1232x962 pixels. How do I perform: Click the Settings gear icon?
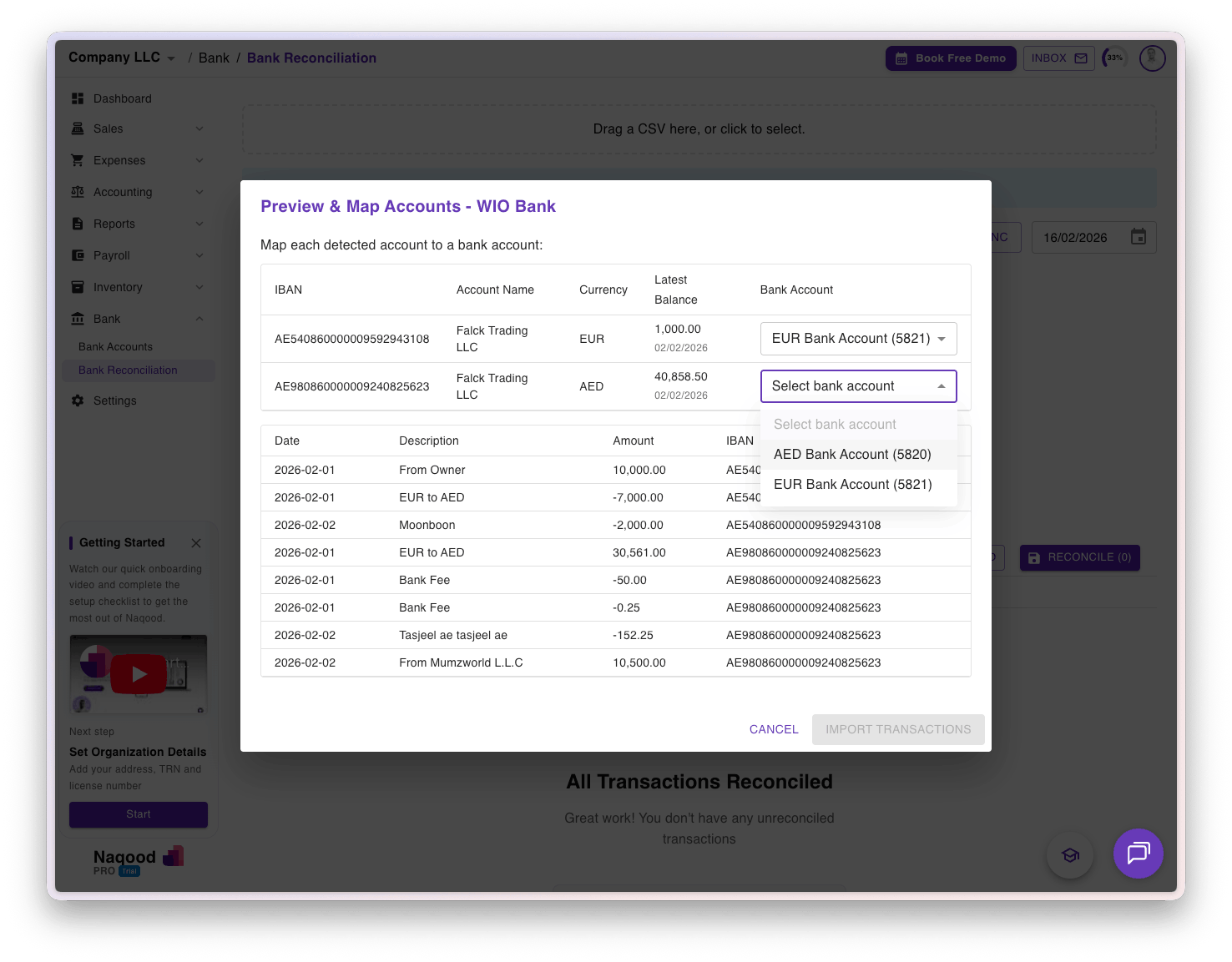click(78, 400)
